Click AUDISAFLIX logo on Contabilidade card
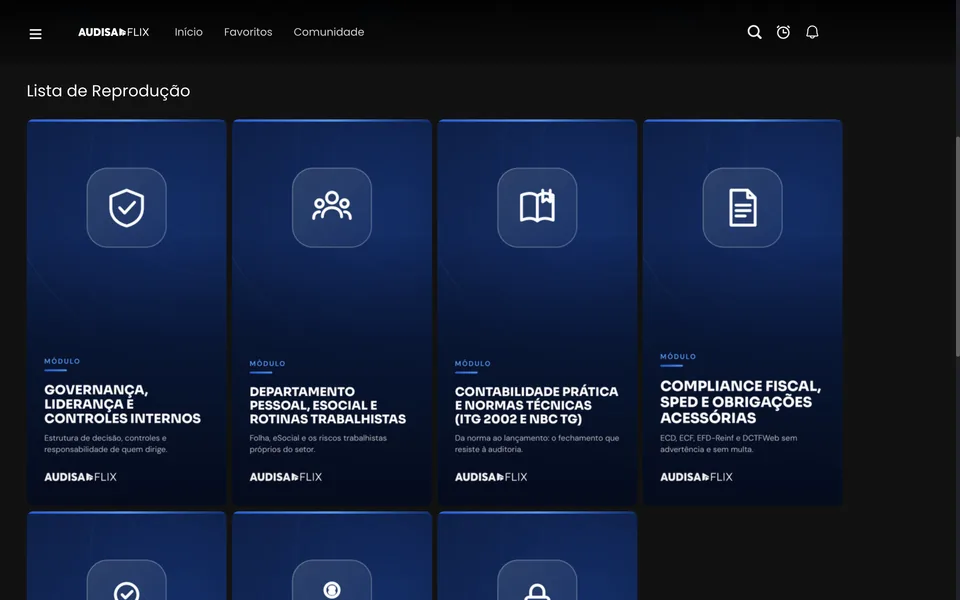This screenshot has width=960, height=600. pyautogui.click(x=490, y=477)
